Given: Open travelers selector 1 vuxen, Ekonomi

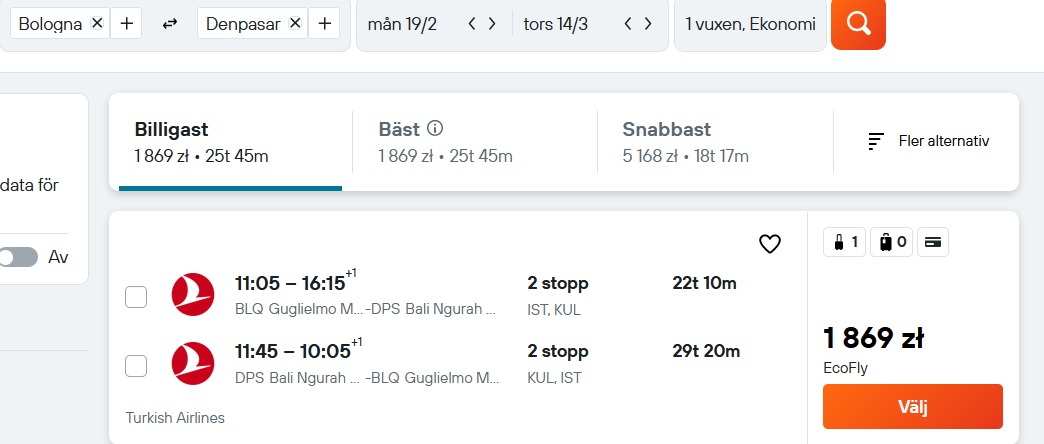Looking at the screenshot, I should (x=750, y=25).
